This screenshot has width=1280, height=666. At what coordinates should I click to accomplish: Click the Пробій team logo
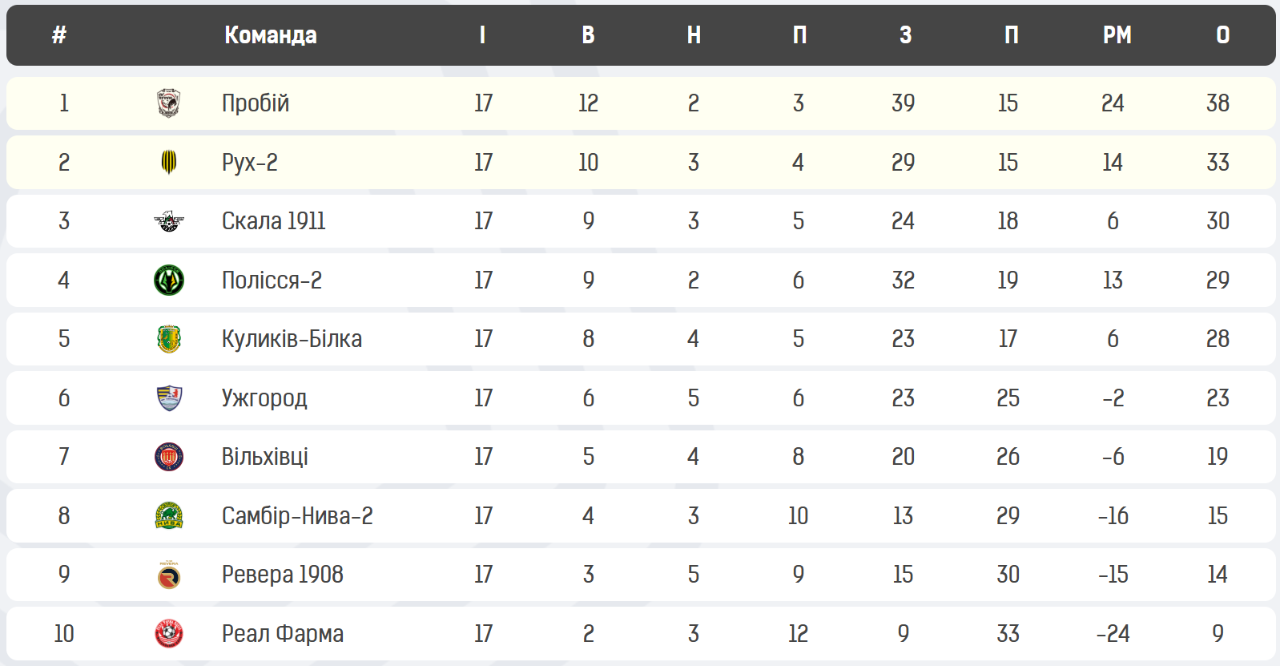coord(169,103)
